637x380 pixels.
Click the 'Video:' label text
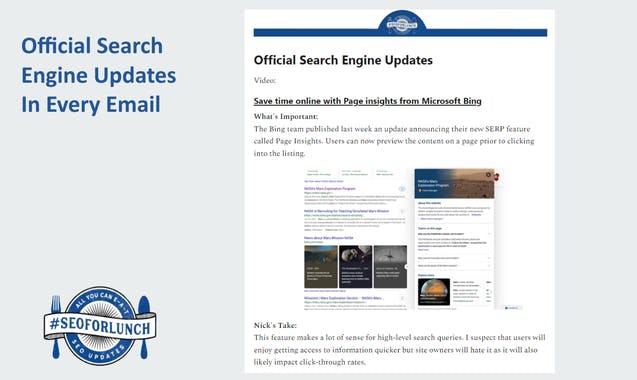265,80
